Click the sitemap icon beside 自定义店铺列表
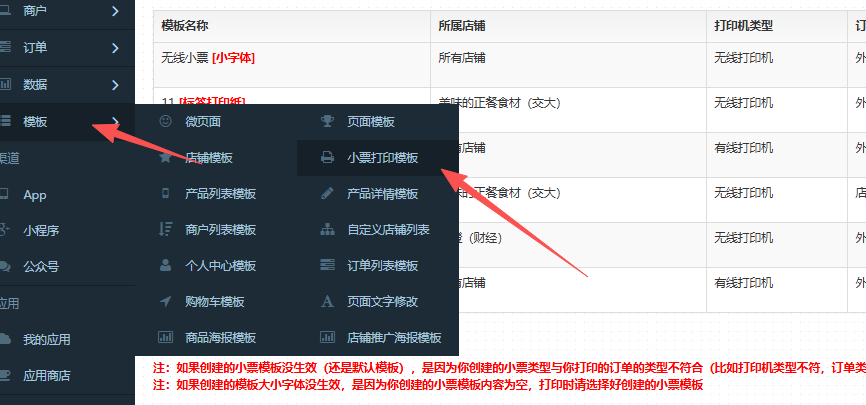866x405 pixels. [x=327, y=229]
